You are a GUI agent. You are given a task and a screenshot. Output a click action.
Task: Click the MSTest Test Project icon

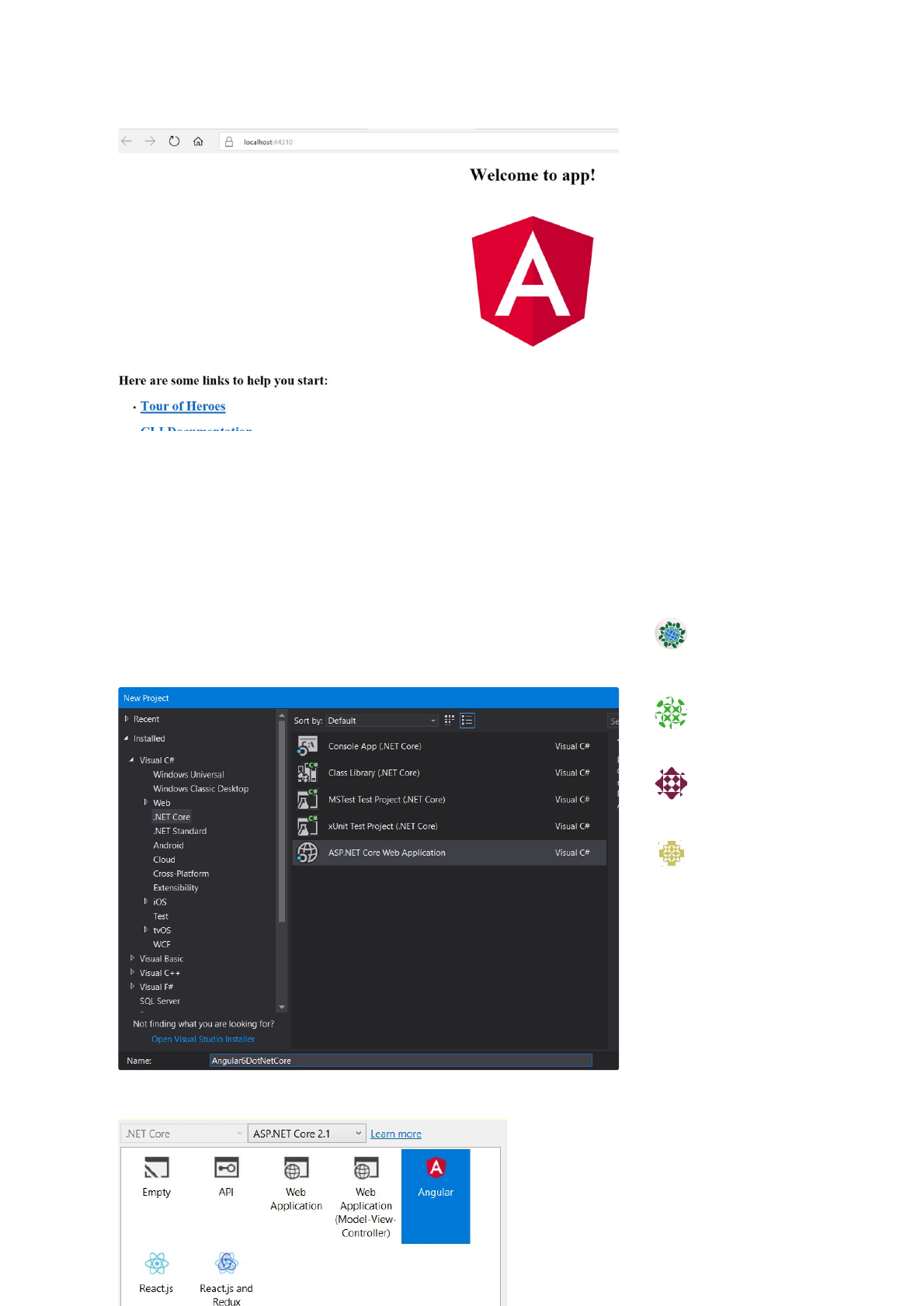pyautogui.click(x=307, y=800)
